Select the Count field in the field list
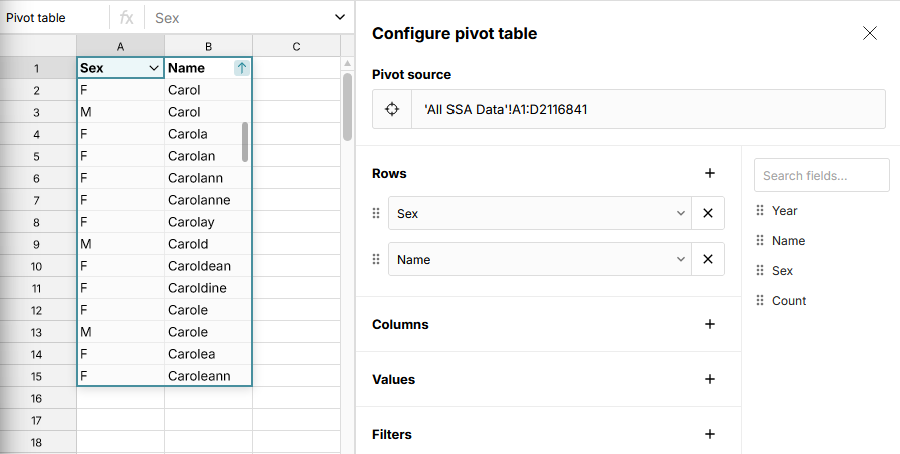This screenshot has width=900, height=454. (788, 301)
